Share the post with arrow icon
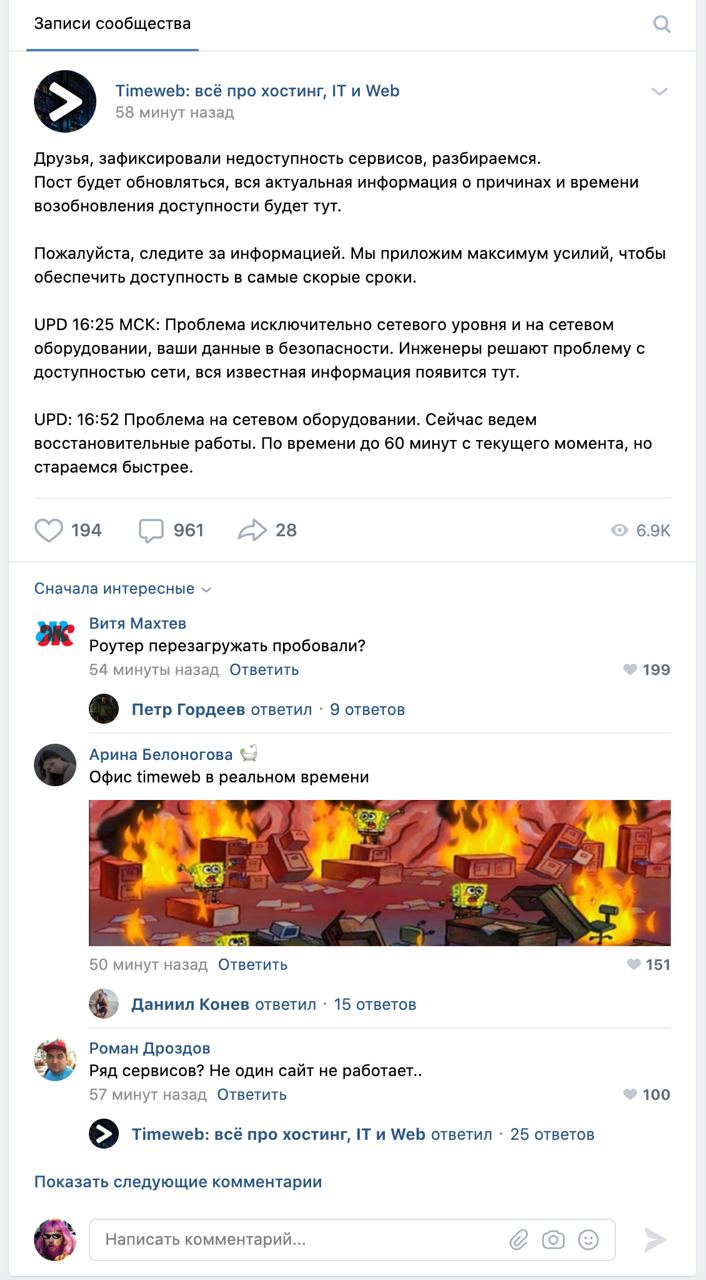 tap(252, 530)
